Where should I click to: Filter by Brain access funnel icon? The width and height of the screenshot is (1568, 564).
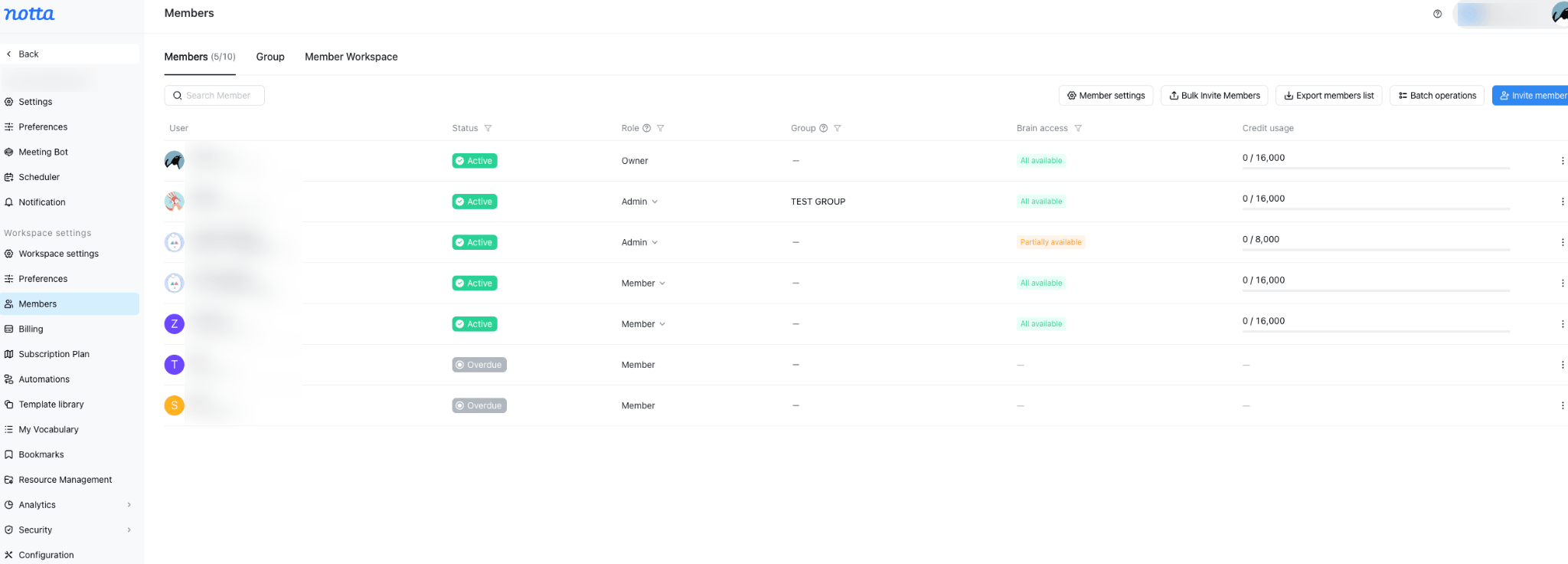point(1078,128)
